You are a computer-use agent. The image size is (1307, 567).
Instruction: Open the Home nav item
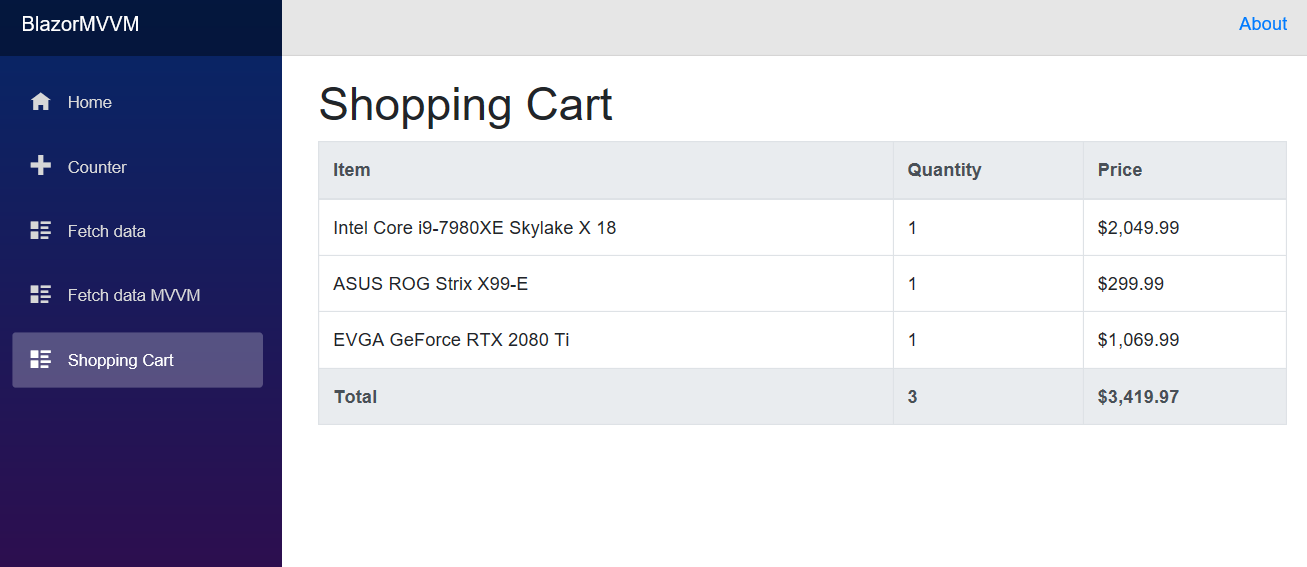tap(90, 102)
